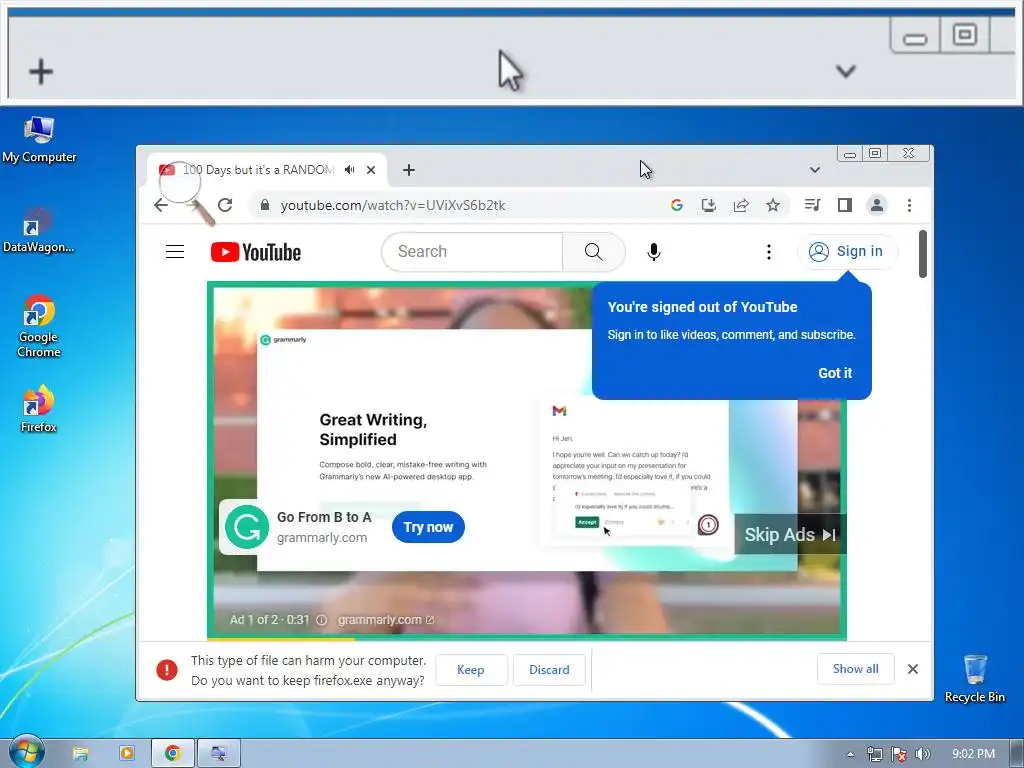Open My Computer desktop icon
Viewport: 1024px width, 768px height.
coord(39,140)
